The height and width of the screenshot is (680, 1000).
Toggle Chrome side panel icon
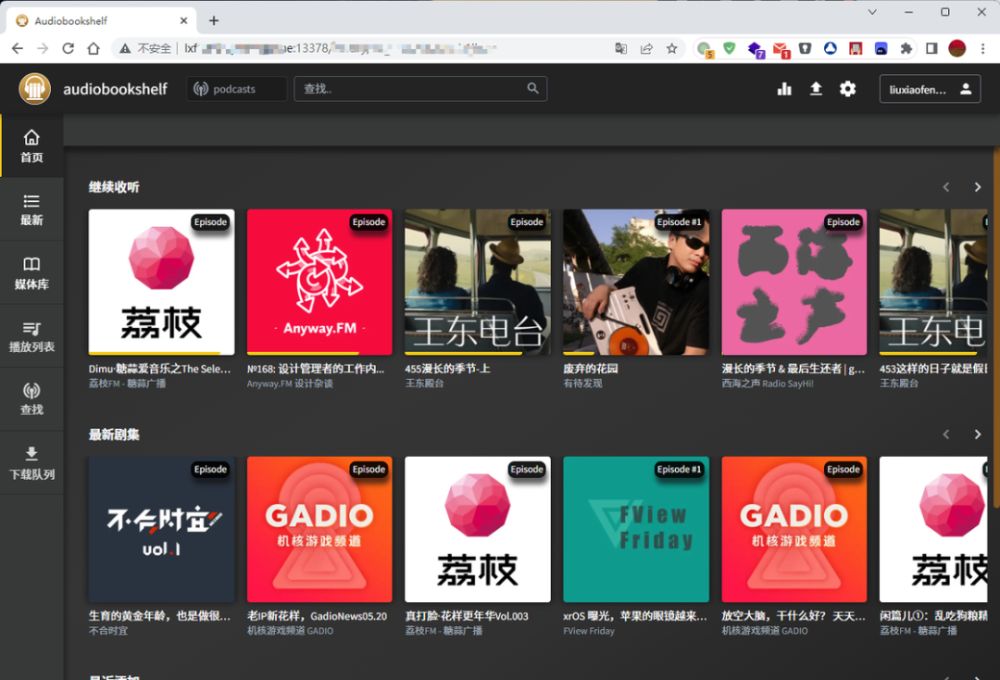tap(931, 48)
